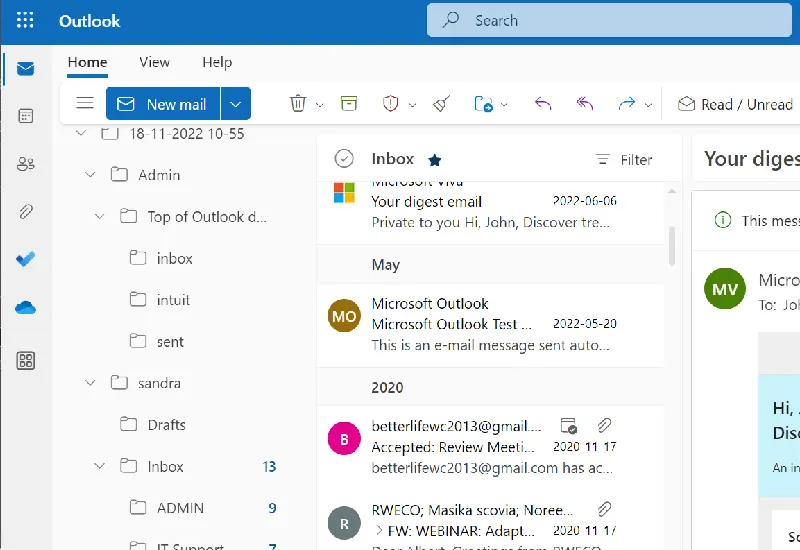Toggle the folder pane hamburger button

(85, 104)
